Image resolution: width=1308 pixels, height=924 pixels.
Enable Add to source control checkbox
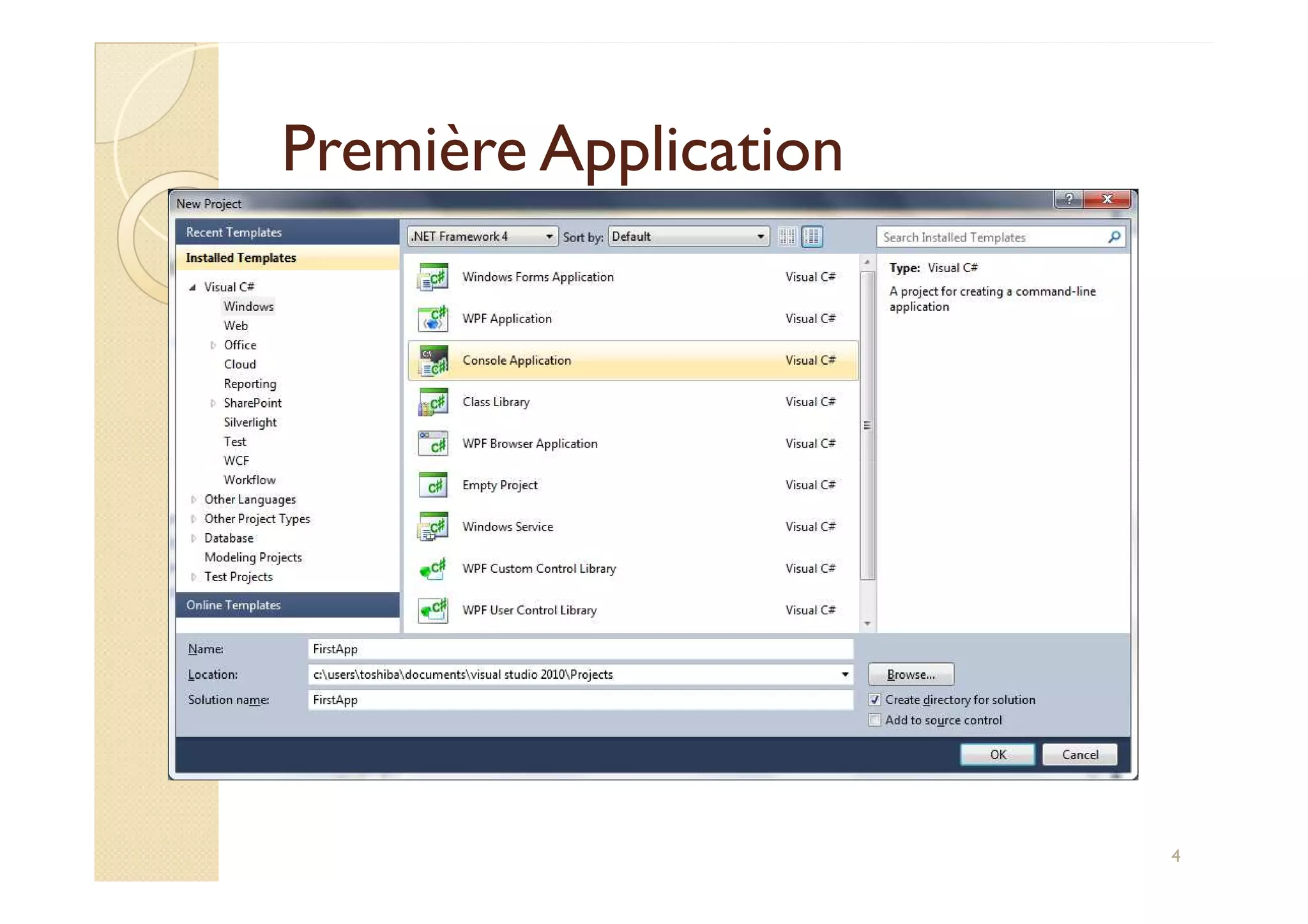tap(874, 720)
